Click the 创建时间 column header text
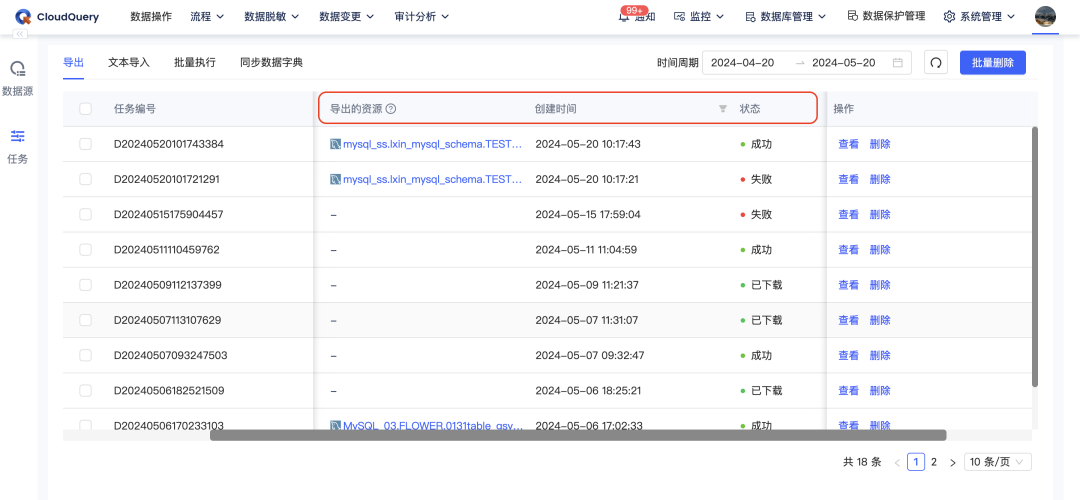The width and height of the screenshot is (1080, 500). tap(556, 109)
